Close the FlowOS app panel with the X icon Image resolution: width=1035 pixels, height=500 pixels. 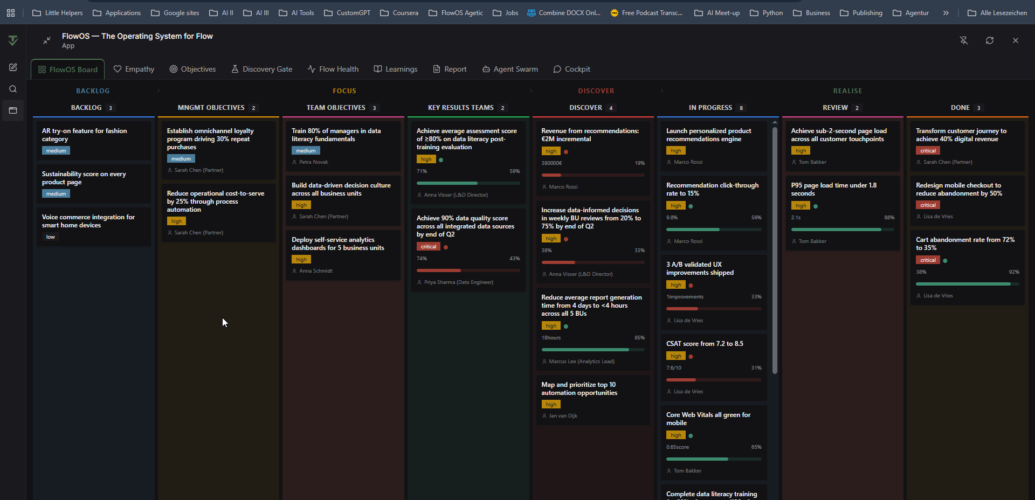pyautogui.click(x=1016, y=40)
